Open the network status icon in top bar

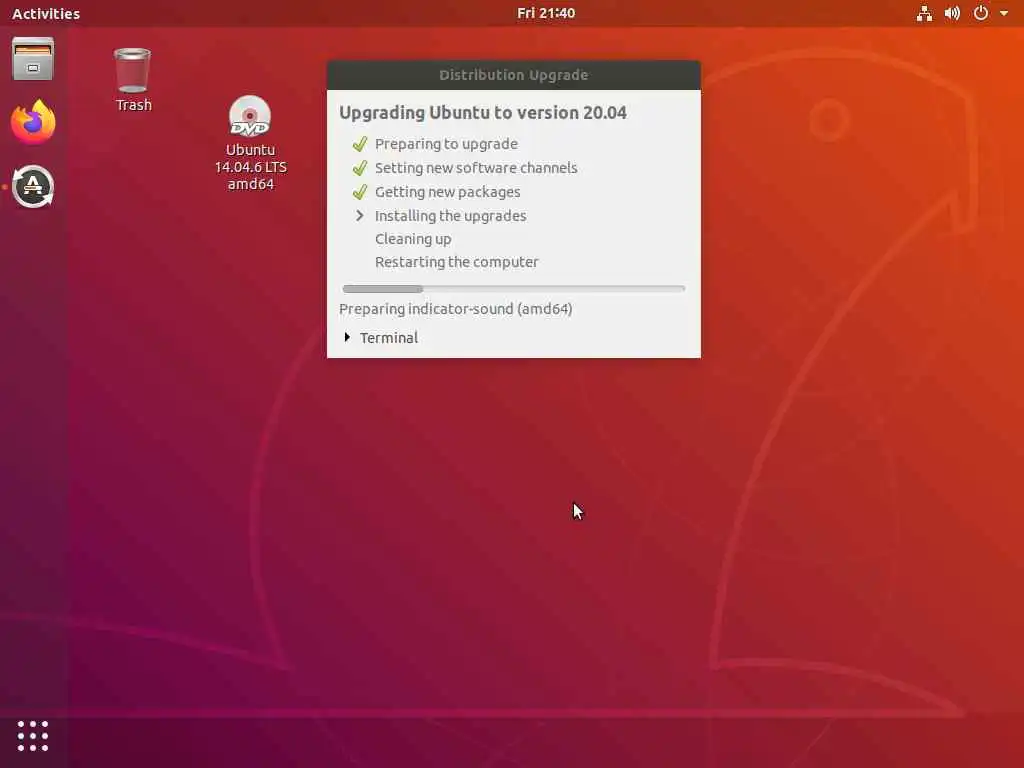pos(924,13)
